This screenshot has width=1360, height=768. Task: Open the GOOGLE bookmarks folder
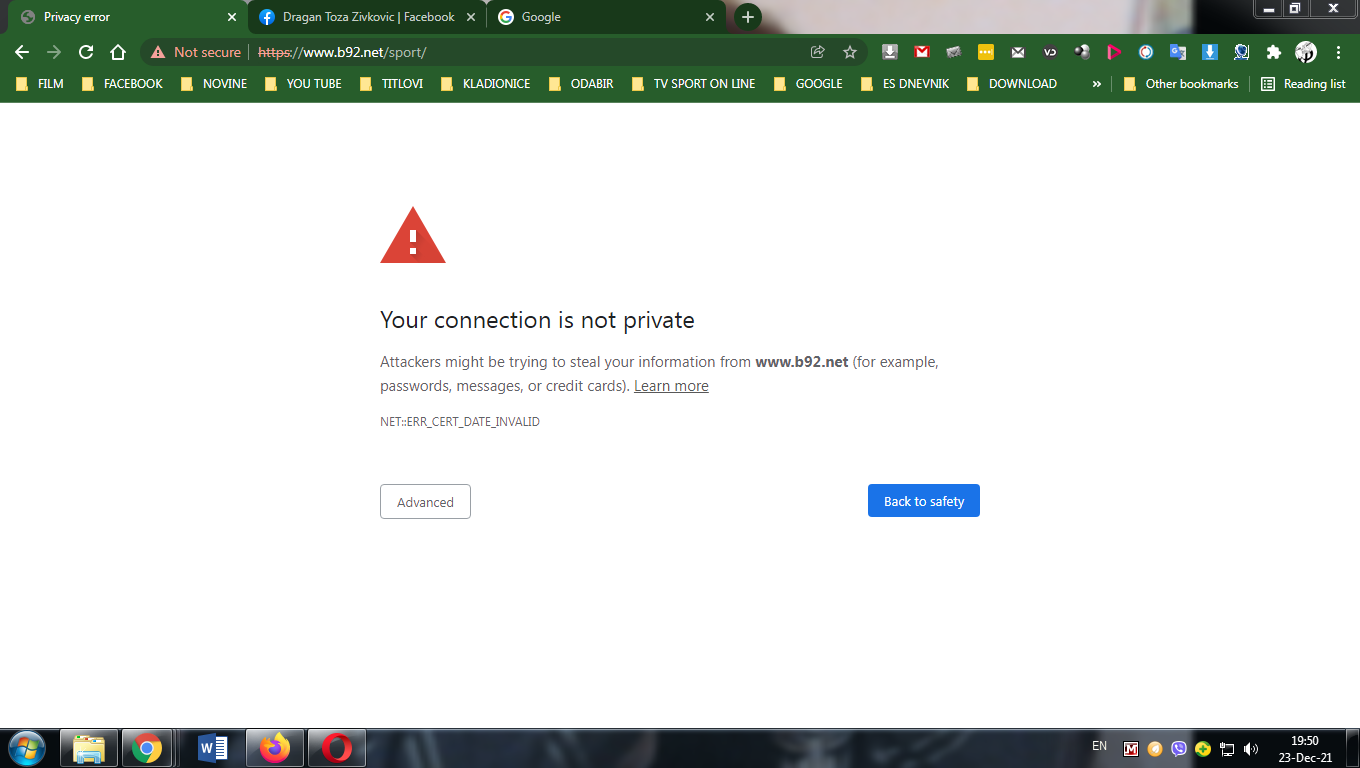pyautogui.click(x=808, y=84)
